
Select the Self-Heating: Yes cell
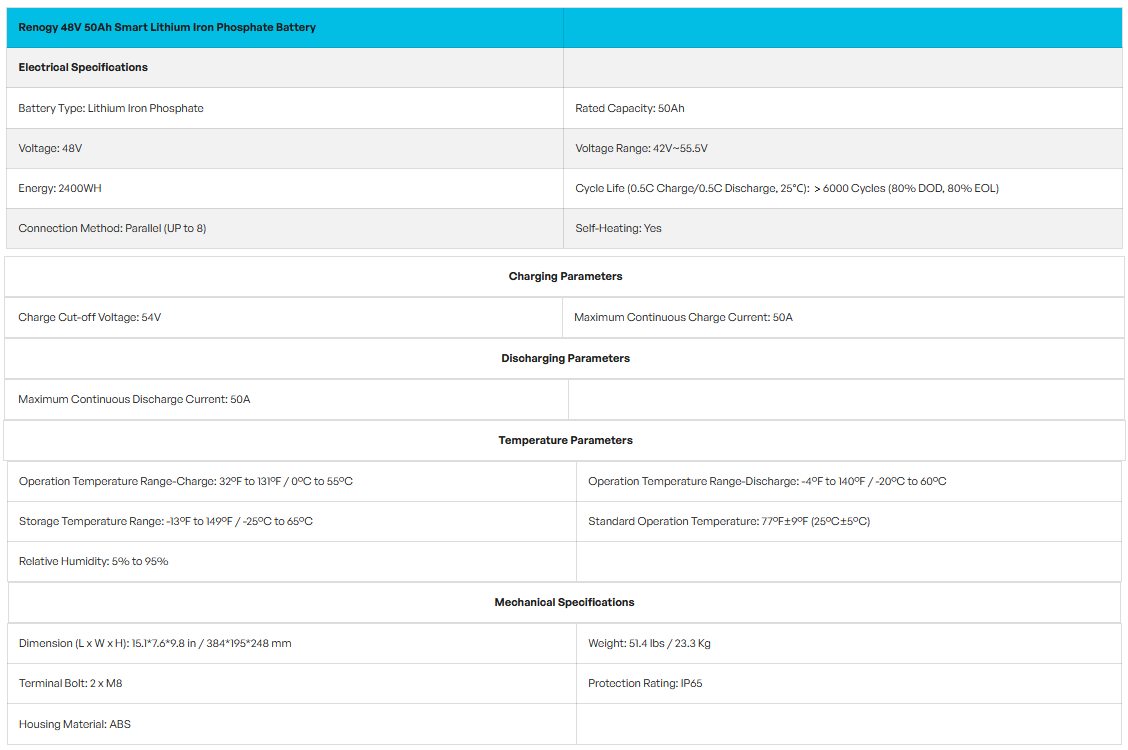pyautogui.click(x=842, y=229)
